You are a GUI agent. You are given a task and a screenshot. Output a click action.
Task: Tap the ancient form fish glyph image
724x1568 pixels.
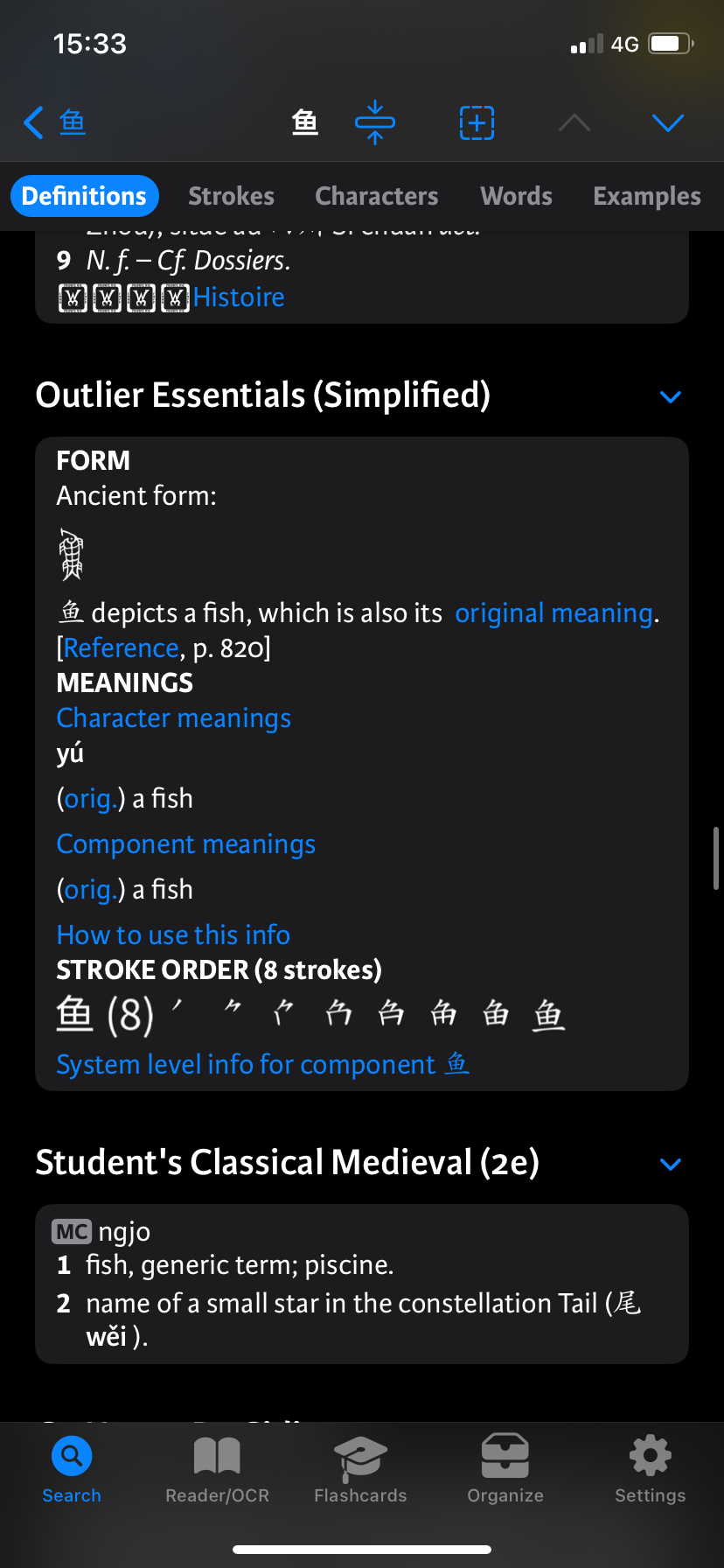[71, 554]
